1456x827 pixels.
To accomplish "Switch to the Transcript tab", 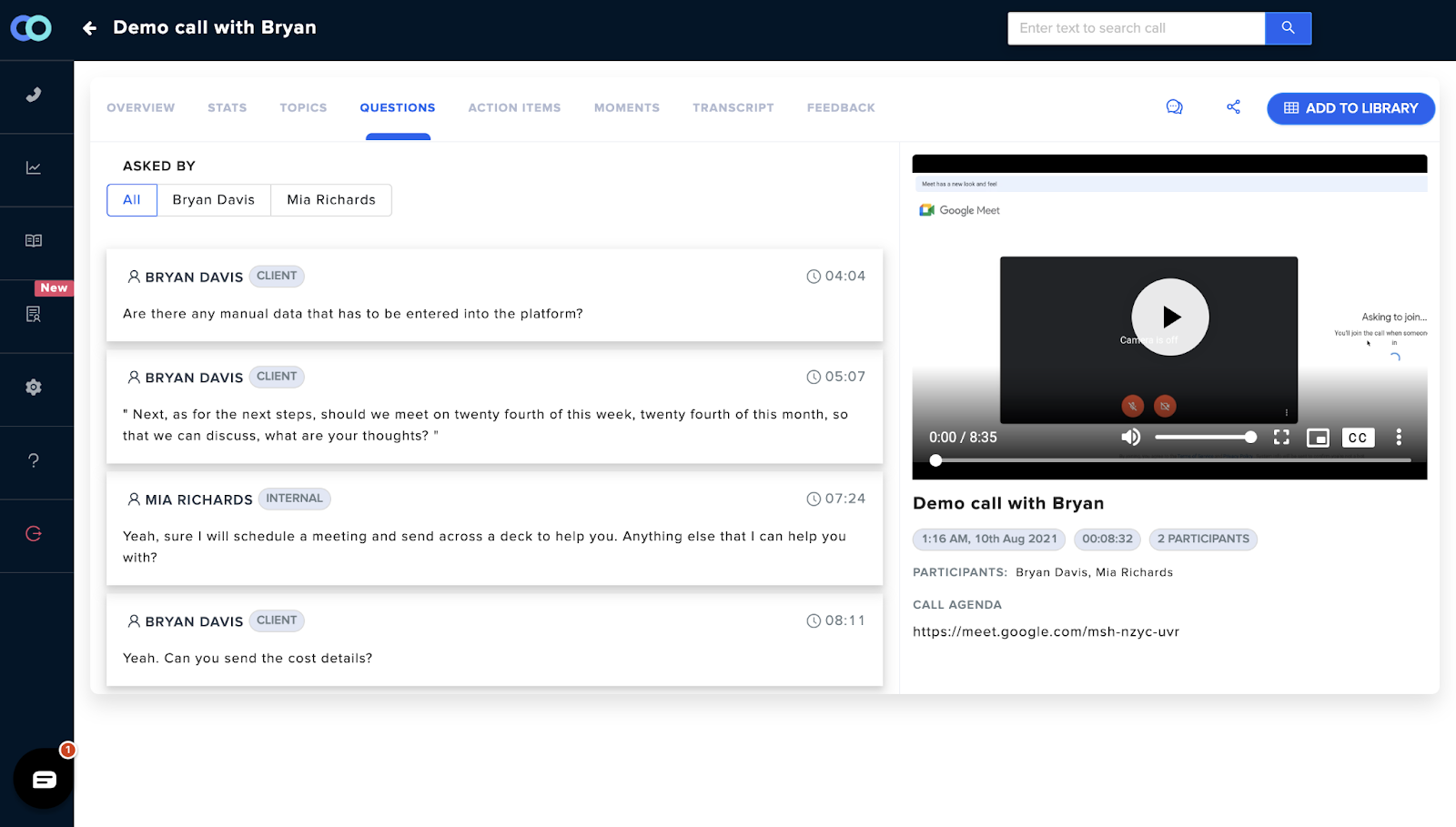I will pyautogui.click(x=733, y=107).
